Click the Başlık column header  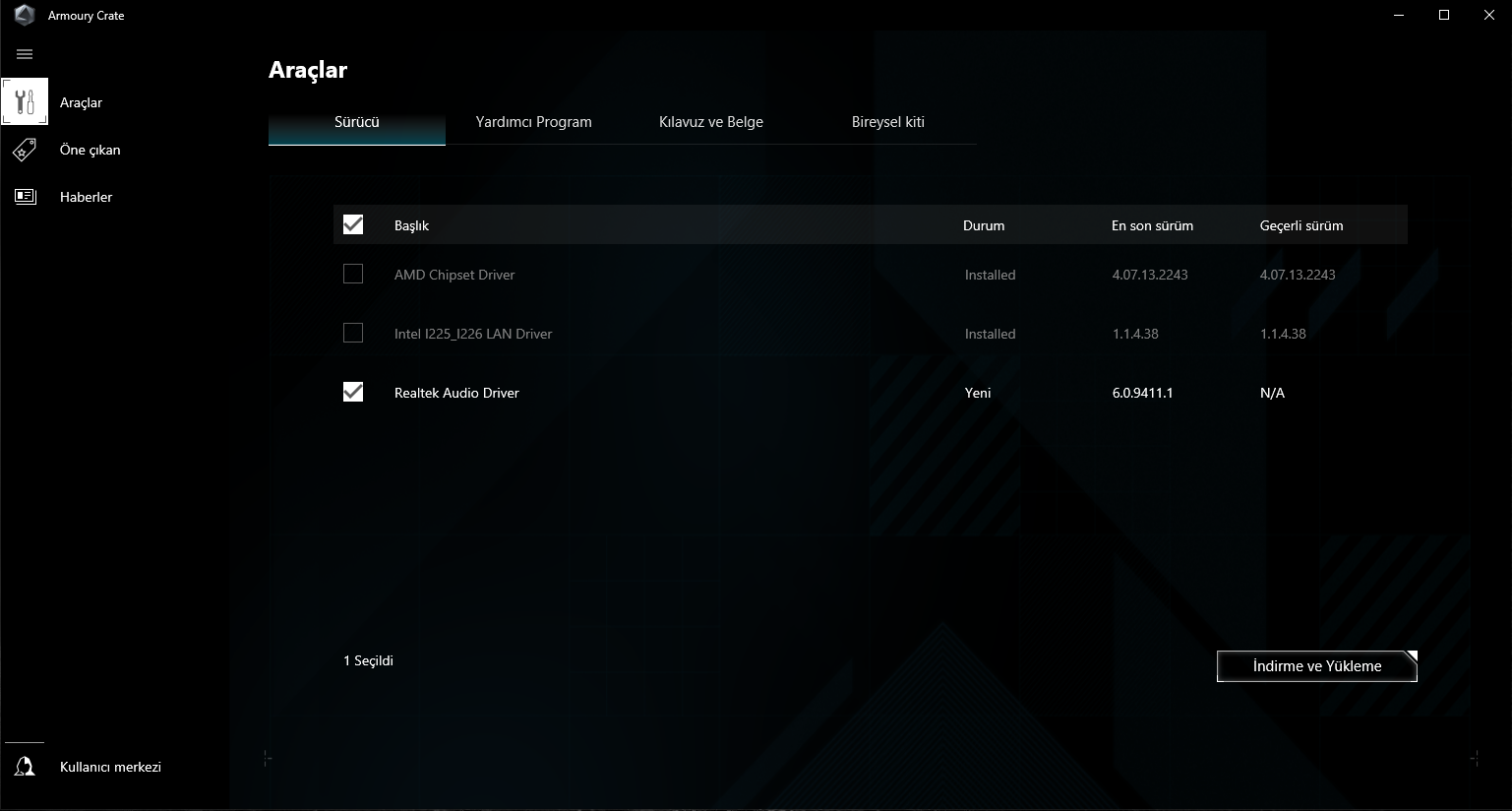coord(412,225)
